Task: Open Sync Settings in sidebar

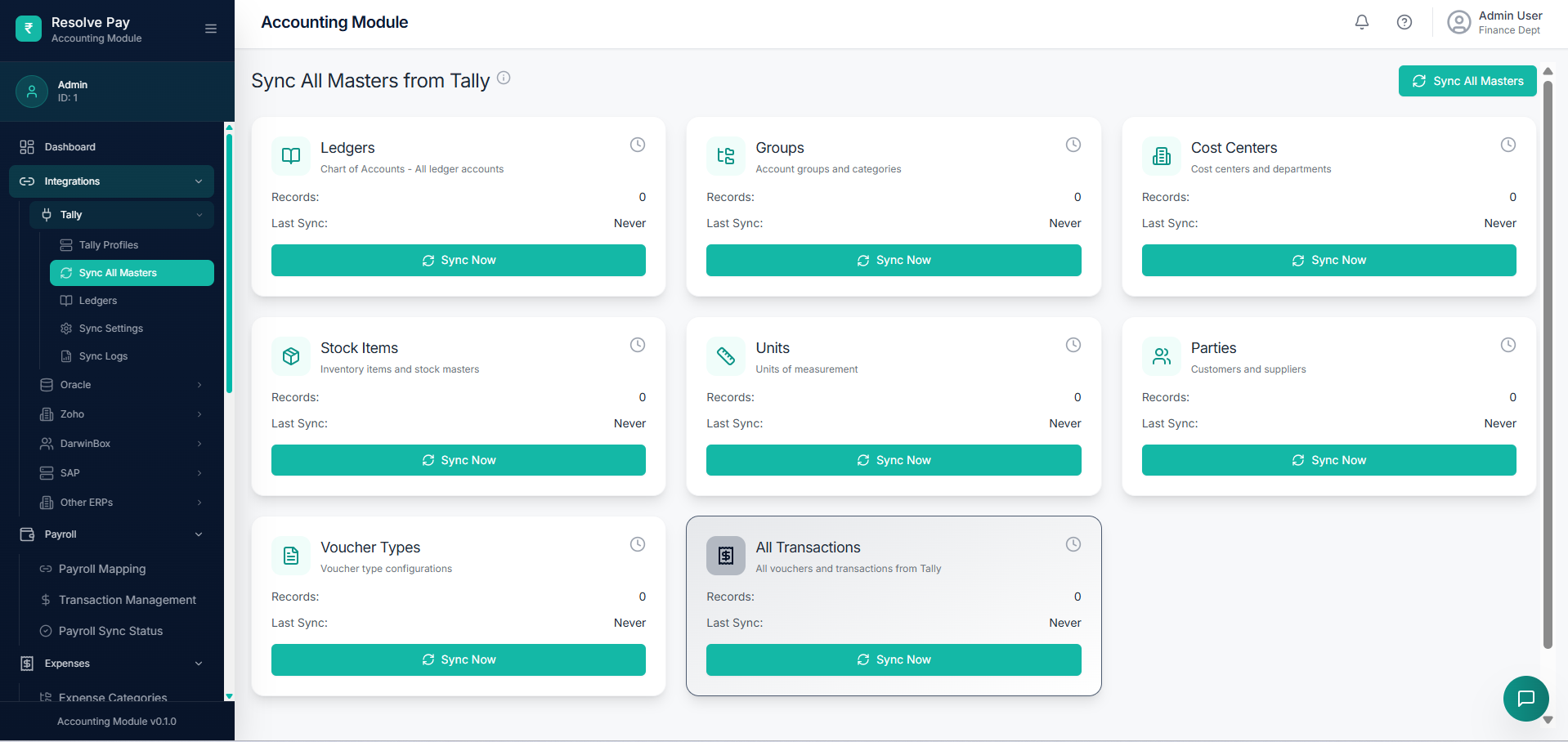Action: coord(132,329)
